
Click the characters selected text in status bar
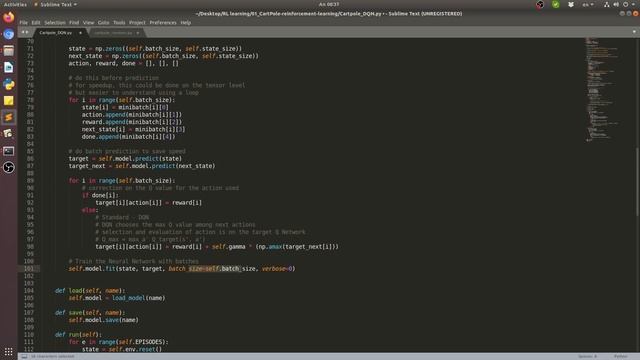tap(53, 356)
